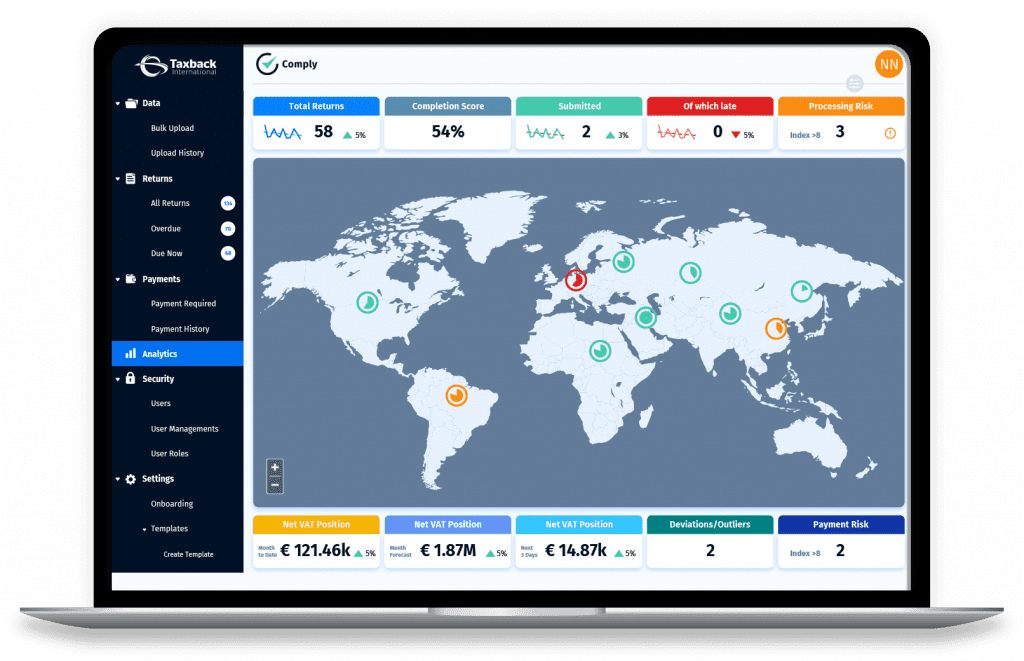1024x661 pixels.
Task: Click the € 1.87M month forecast value
Action: pos(448,551)
